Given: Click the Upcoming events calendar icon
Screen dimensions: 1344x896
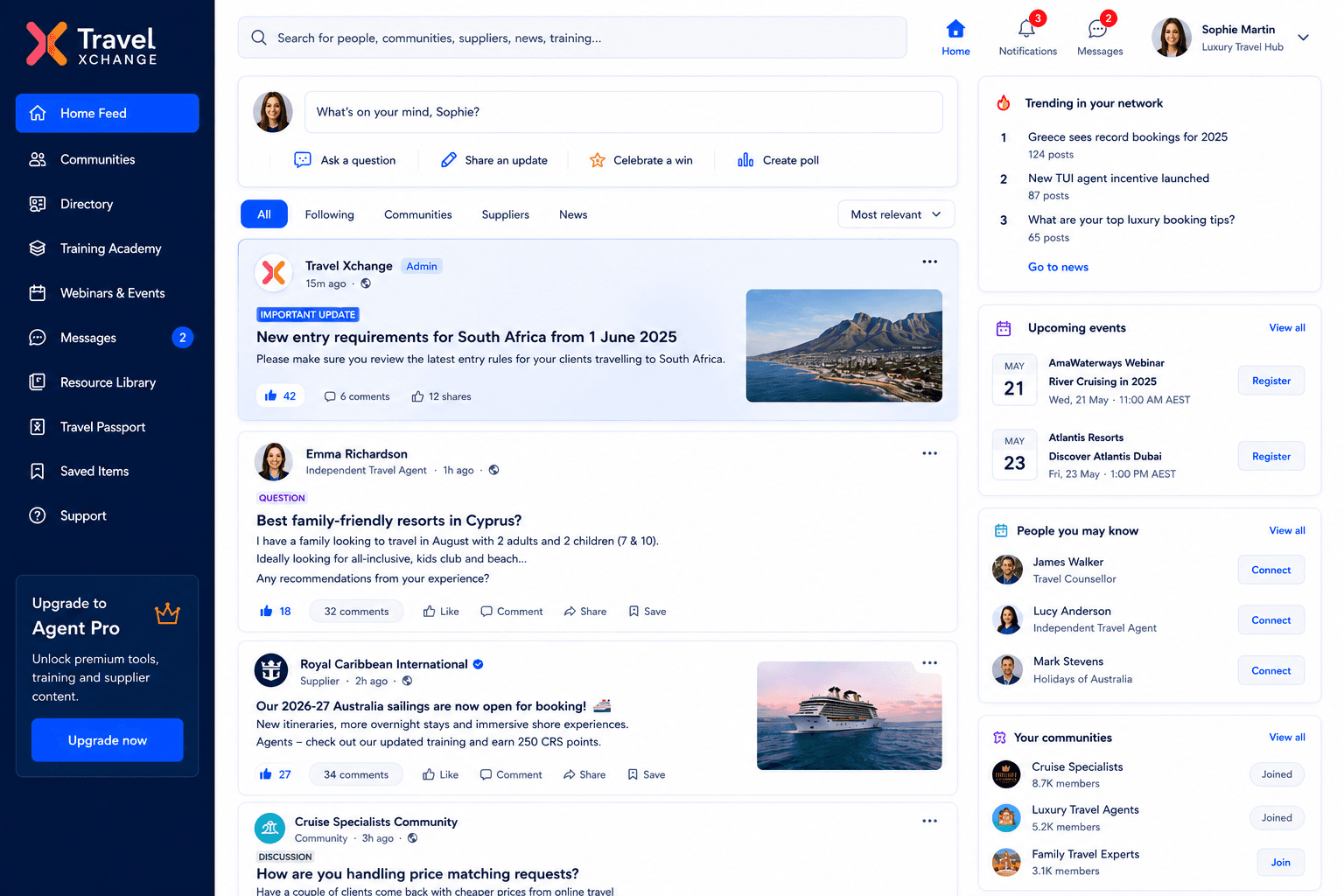Looking at the screenshot, I should 1004,328.
